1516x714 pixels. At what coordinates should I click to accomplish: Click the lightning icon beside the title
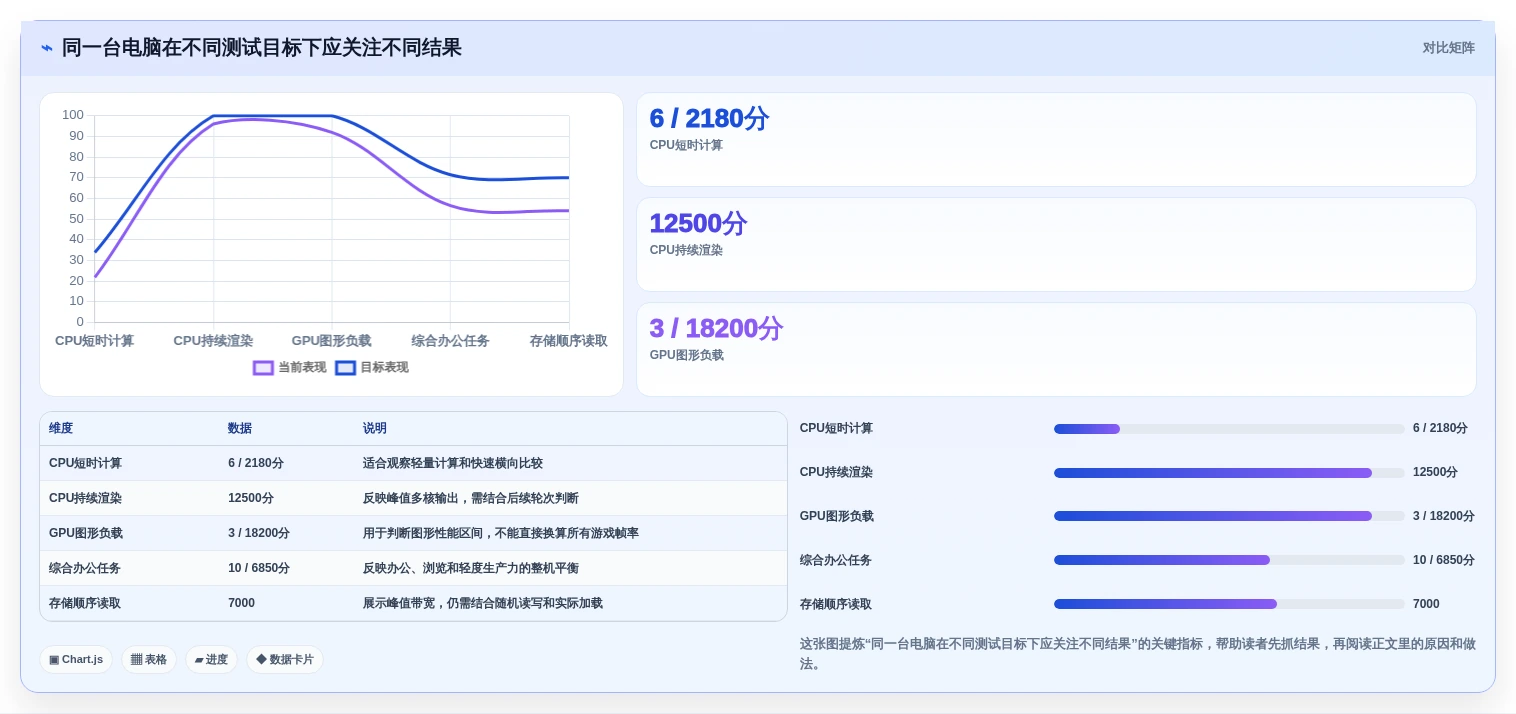(x=47, y=48)
